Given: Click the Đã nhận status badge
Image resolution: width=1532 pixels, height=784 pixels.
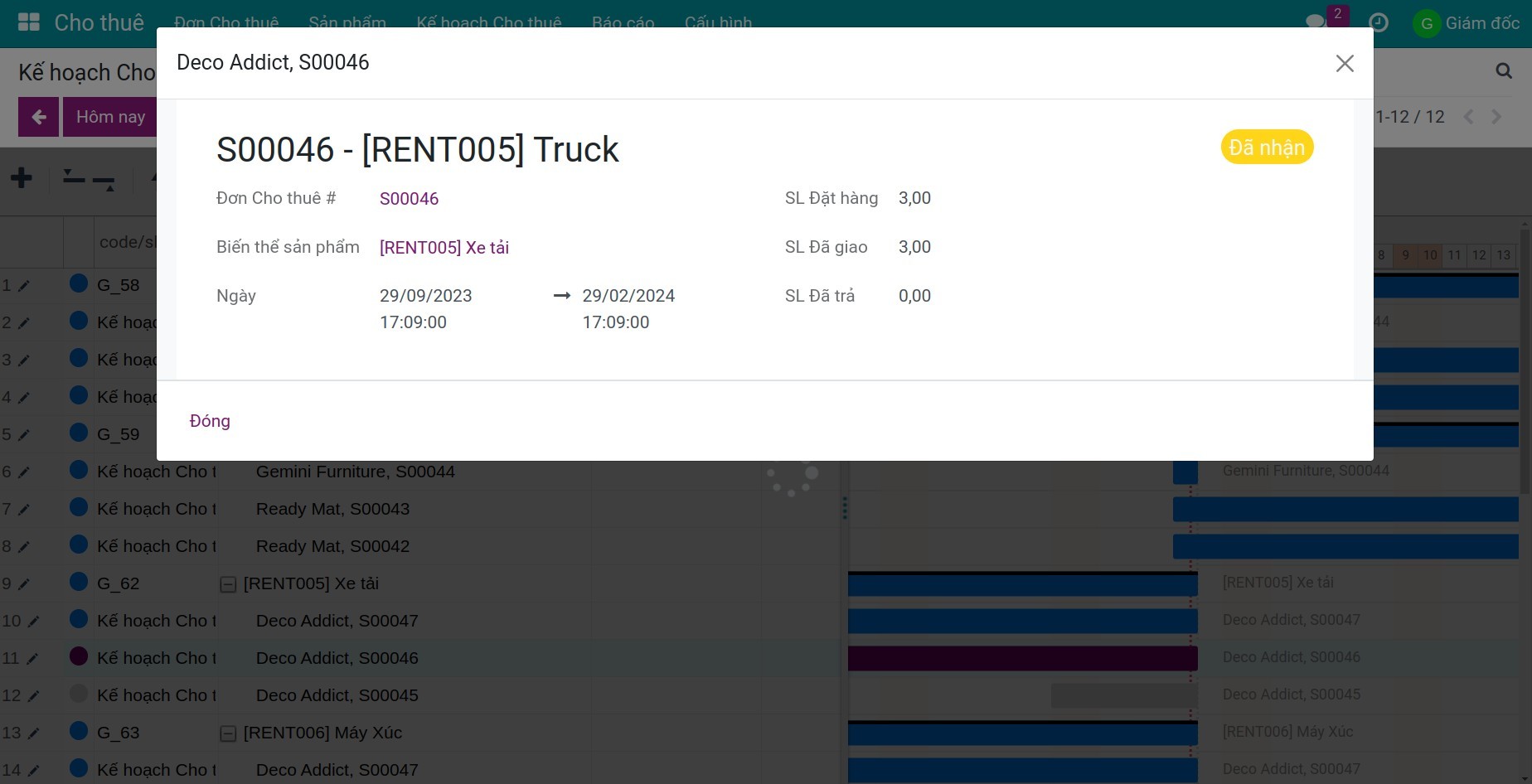Looking at the screenshot, I should pyautogui.click(x=1267, y=148).
